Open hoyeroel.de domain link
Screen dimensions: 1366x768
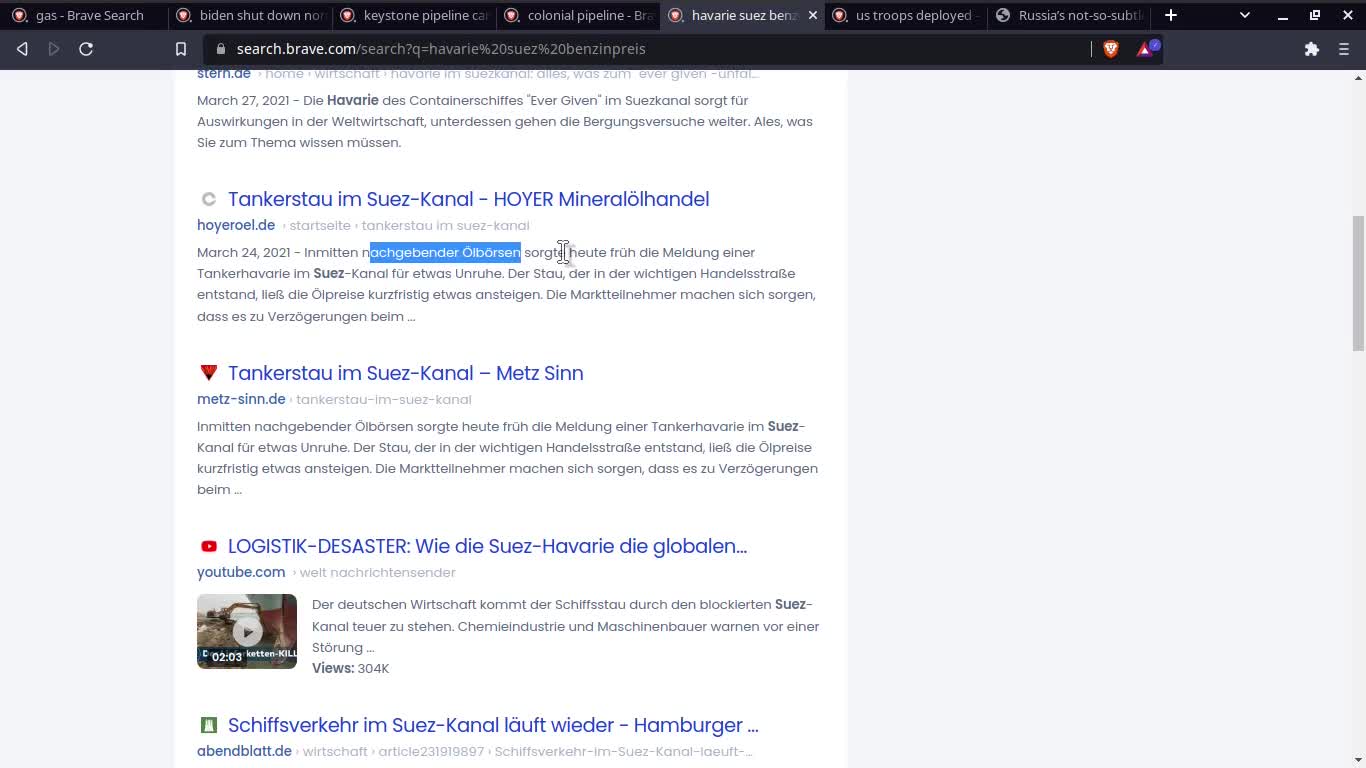click(x=236, y=225)
